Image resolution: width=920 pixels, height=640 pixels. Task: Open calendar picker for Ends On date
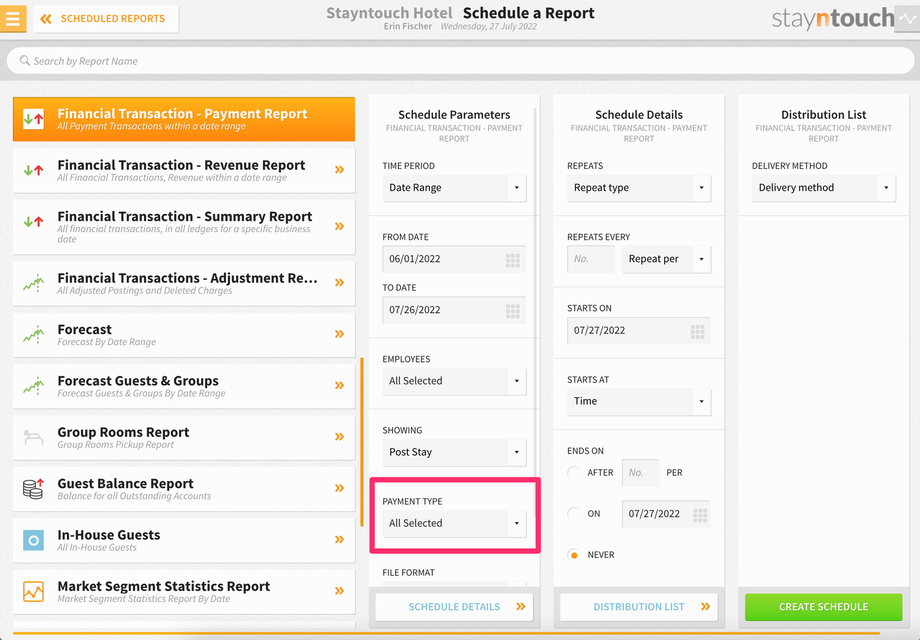tap(700, 515)
